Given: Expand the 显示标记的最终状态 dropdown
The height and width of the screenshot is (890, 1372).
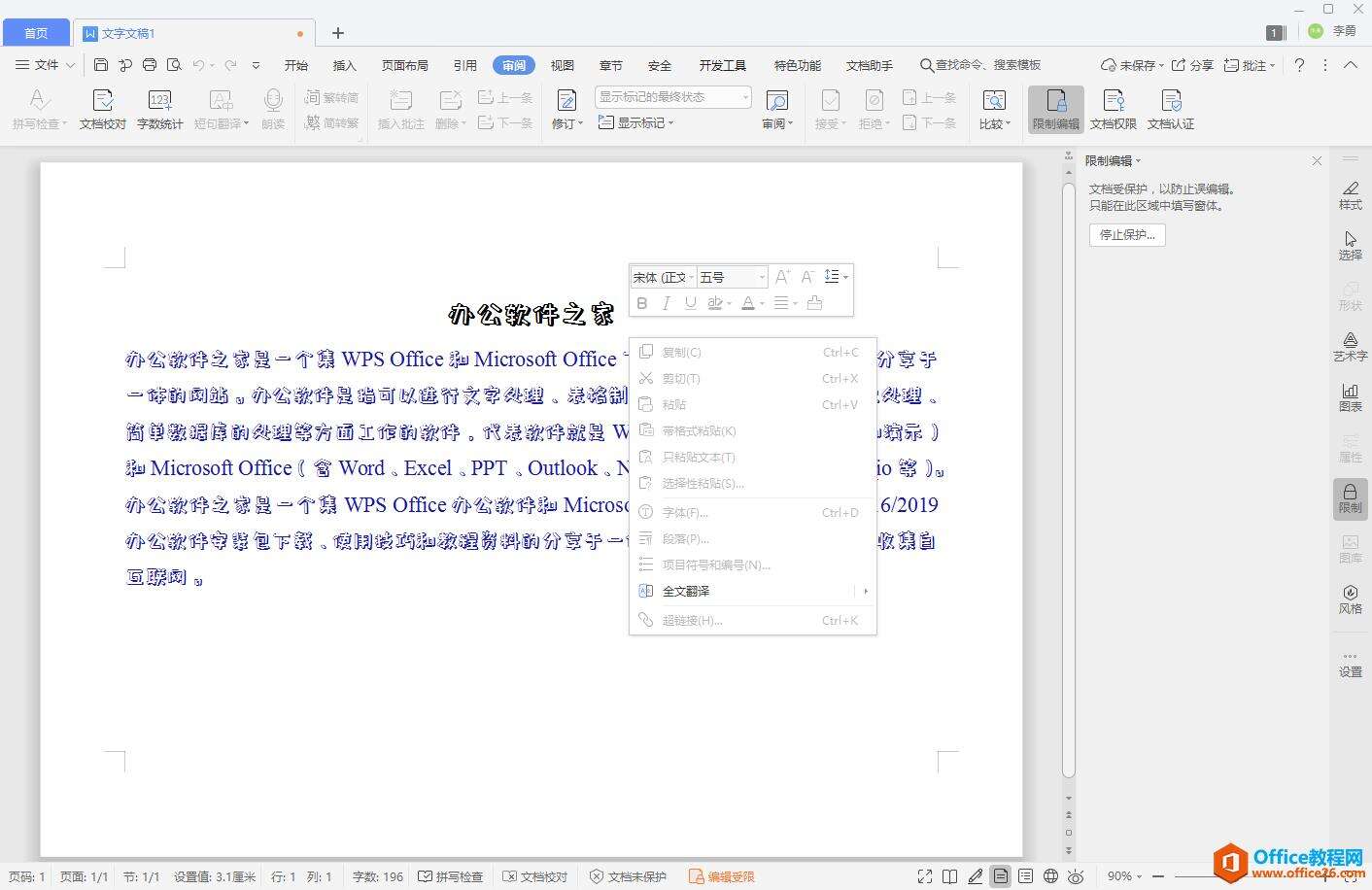Looking at the screenshot, I should point(745,97).
